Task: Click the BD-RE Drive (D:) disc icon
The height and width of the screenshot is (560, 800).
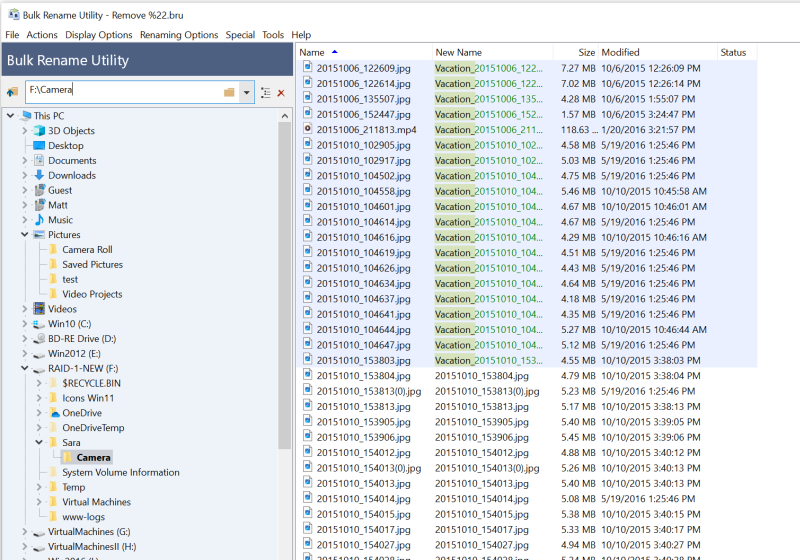Action: (39, 339)
